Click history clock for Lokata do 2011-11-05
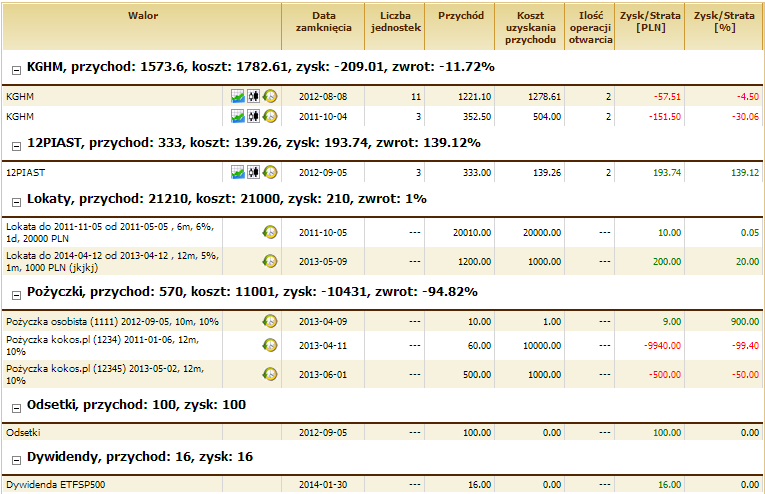Viewport: 765px width, 494px height. click(270, 233)
